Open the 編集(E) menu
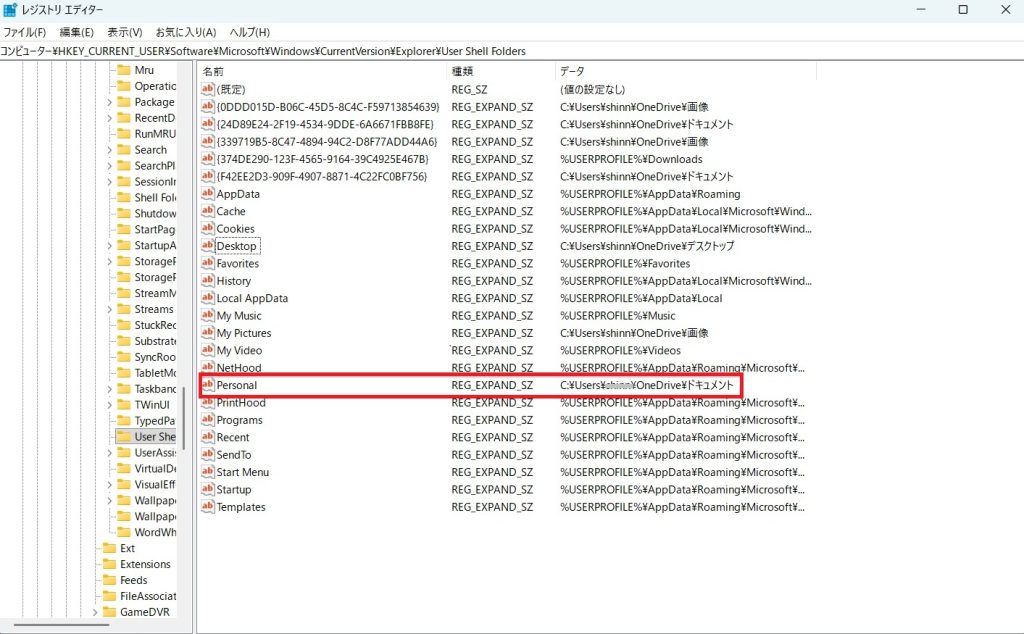Screen dimensions: 1024x634 pos(77,32)
